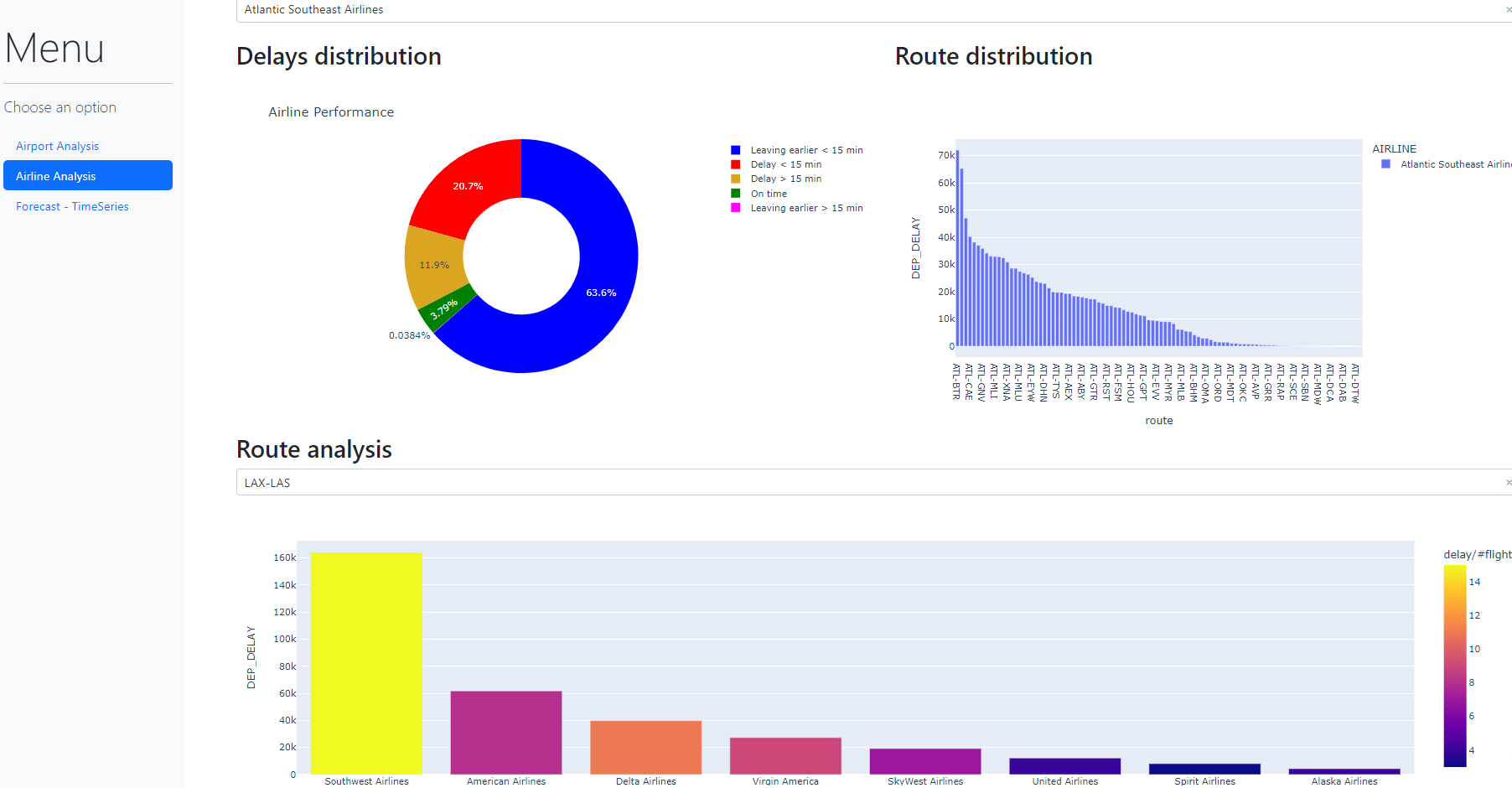The image size is (1512, 788).
Task: Clear the Atlantic Southeast Airlines selection
Action: (x=1509, y=10)
